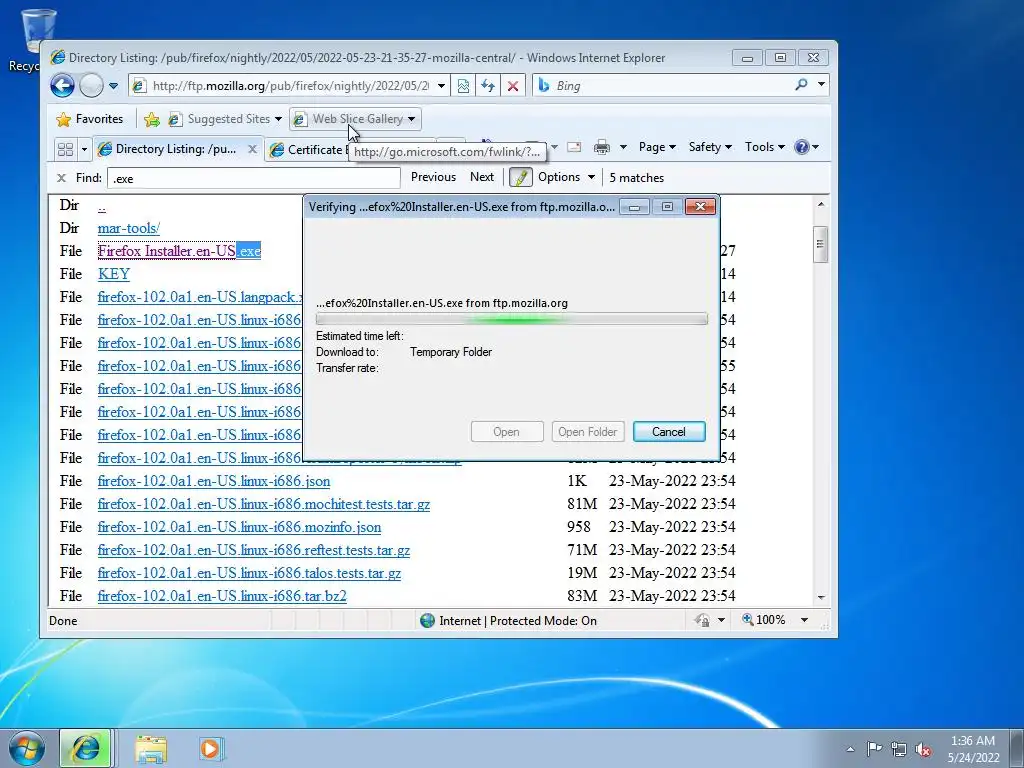The image size is (1024, 768).
Task: Expand the Suggested Sites dropdown arrow
Action: tap(278, 119)
